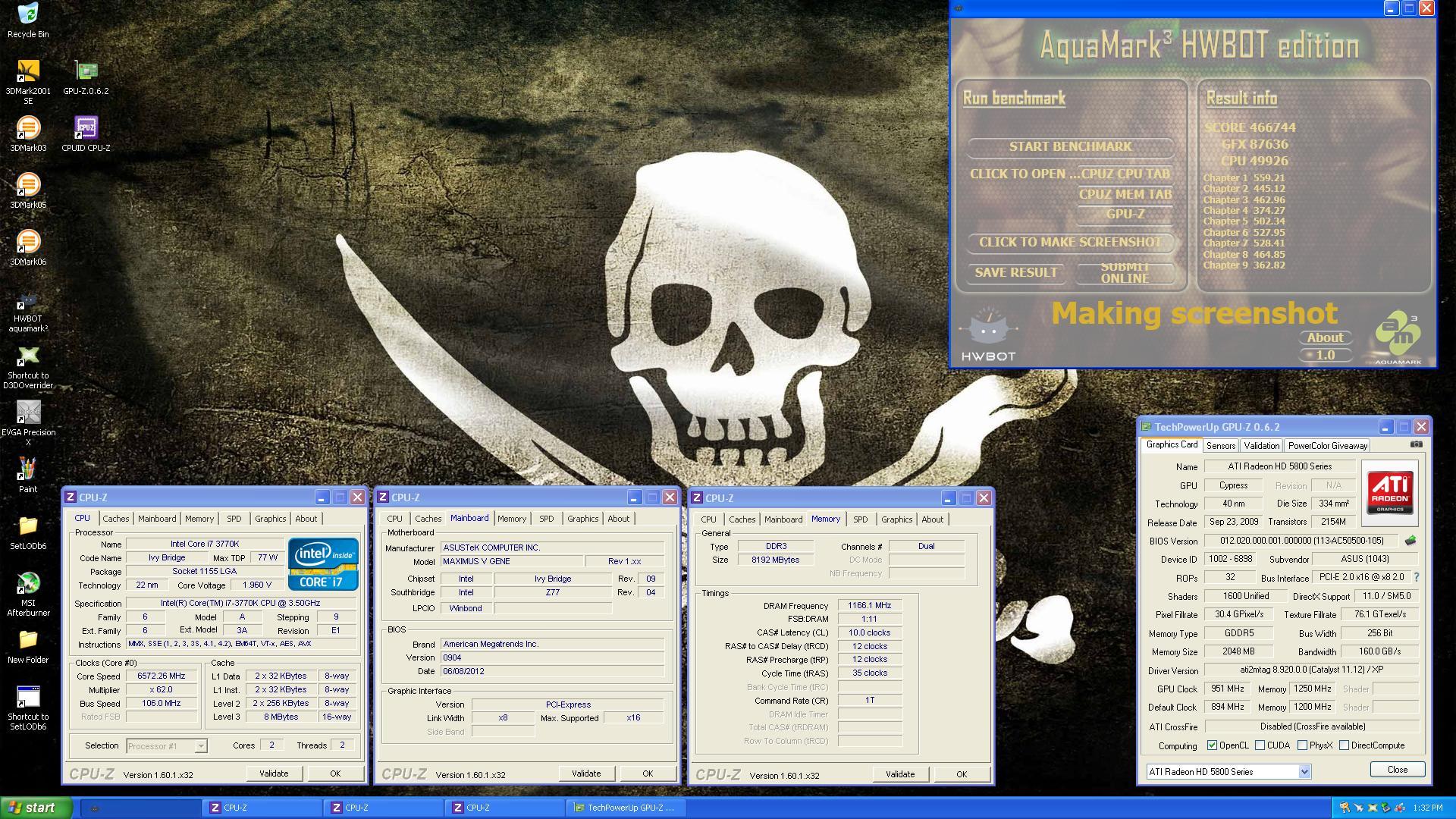Open the 3DMark05 desktop icon
1456x819 pixels.
(x=28, y=191)
